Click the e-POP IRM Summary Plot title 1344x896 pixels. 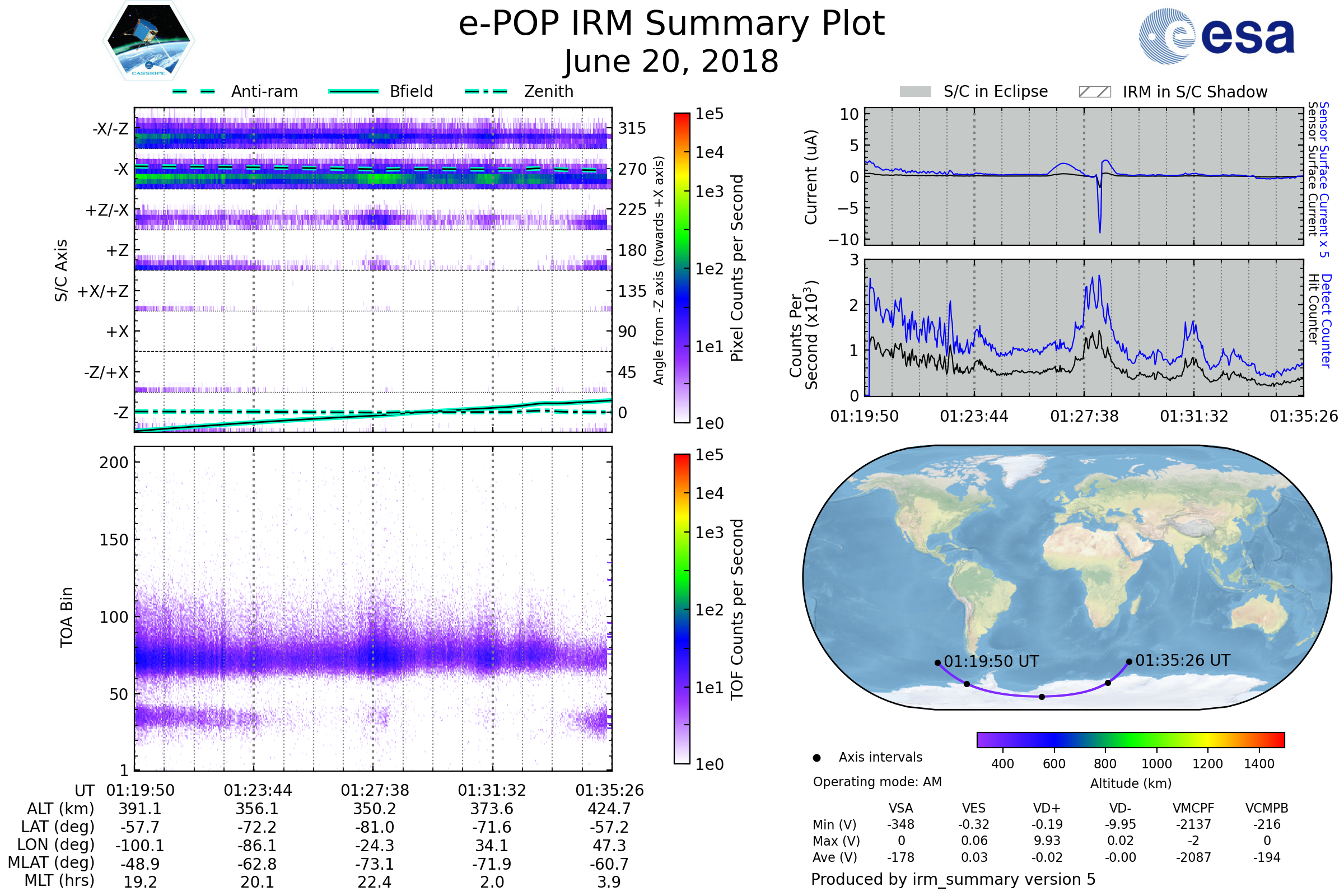click(x=671, y=24)
